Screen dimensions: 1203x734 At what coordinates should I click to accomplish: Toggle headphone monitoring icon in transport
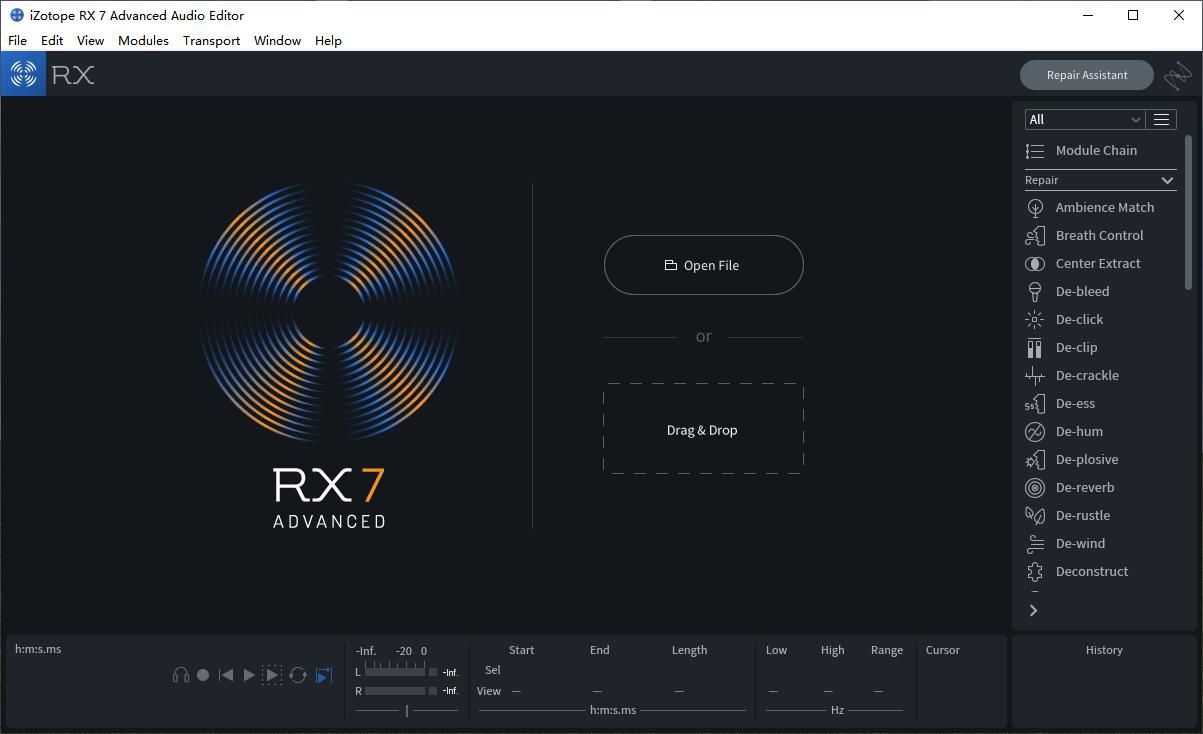[181, 675]
